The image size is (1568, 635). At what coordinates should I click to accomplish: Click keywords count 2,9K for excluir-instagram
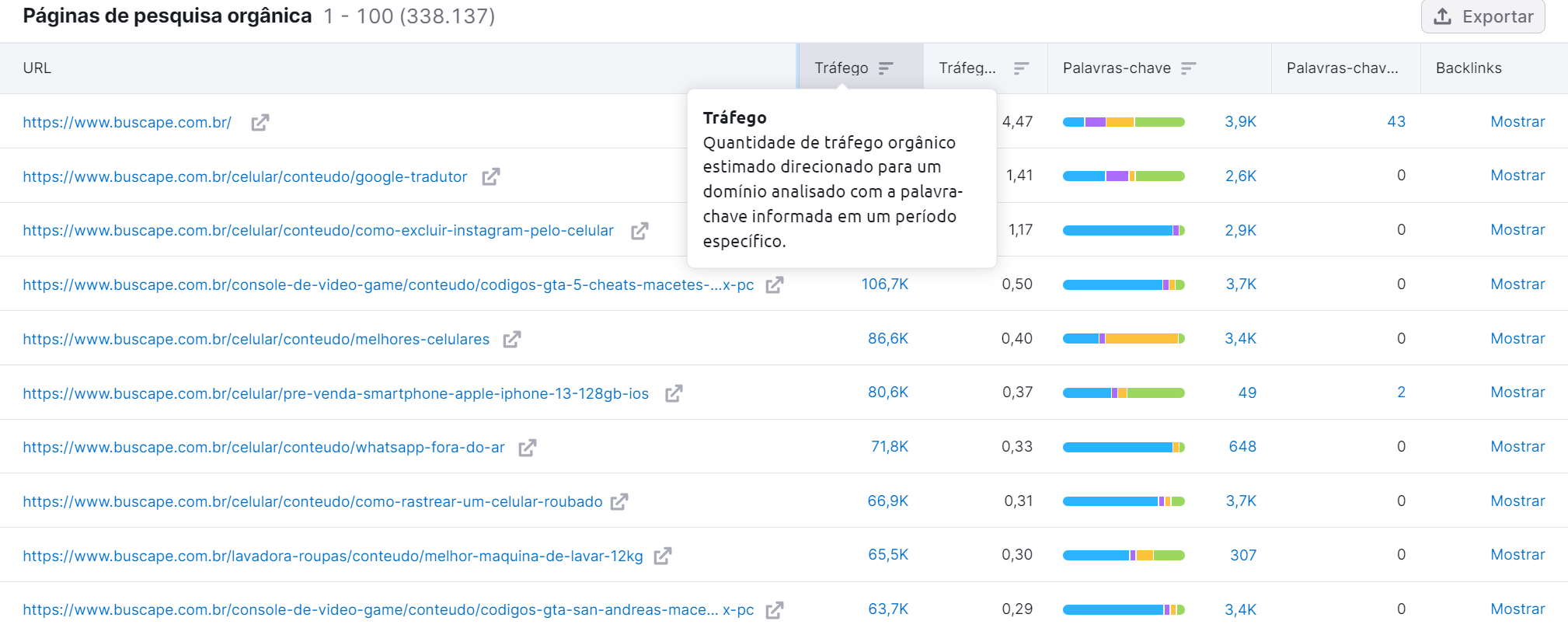click(x=1241, y=230)
